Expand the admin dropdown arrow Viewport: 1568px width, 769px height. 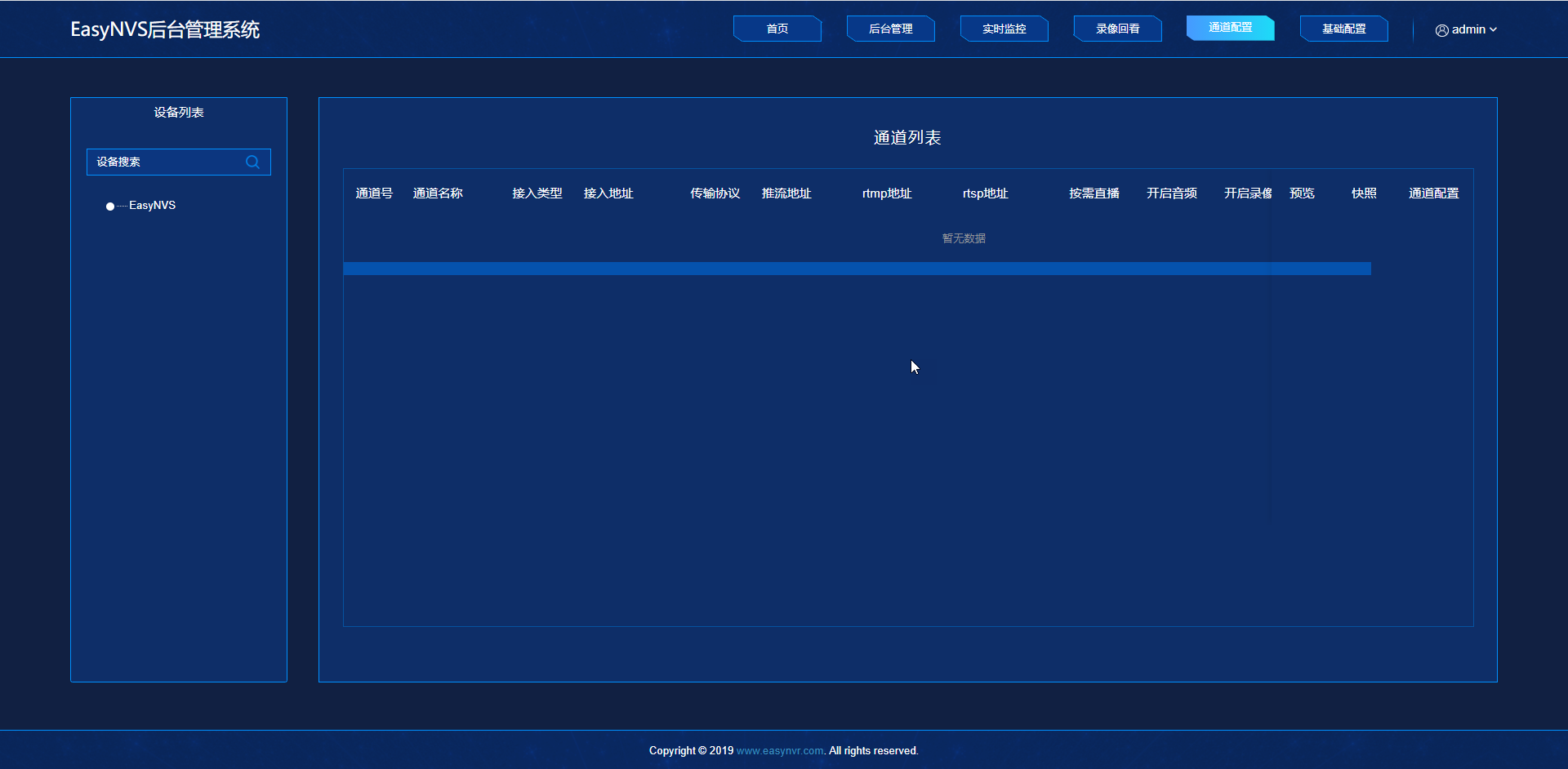(1494, 29)
